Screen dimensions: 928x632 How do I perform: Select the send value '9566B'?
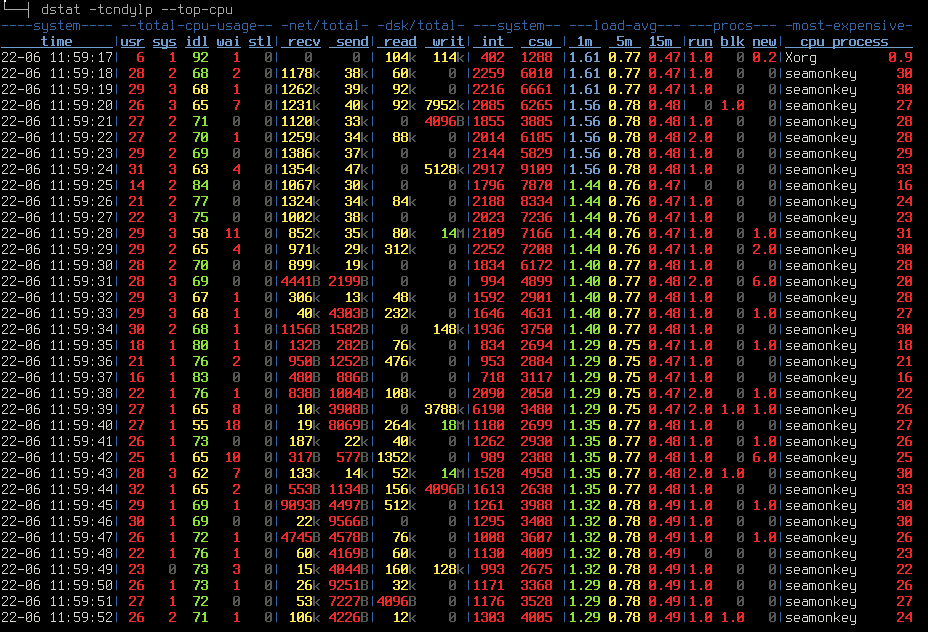pos(348,521)
